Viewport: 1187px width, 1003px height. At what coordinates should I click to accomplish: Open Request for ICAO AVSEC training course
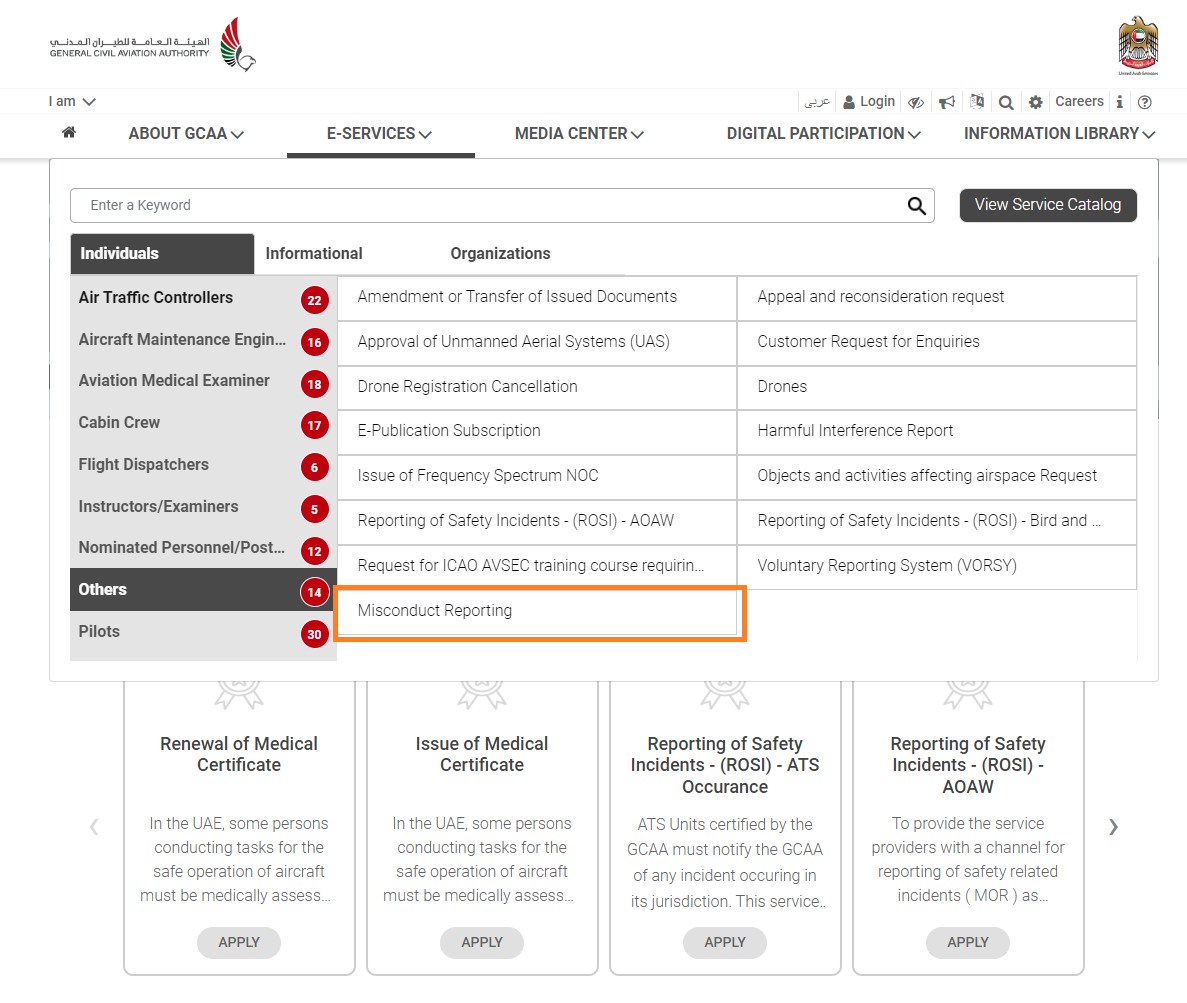tap(537, 566)
